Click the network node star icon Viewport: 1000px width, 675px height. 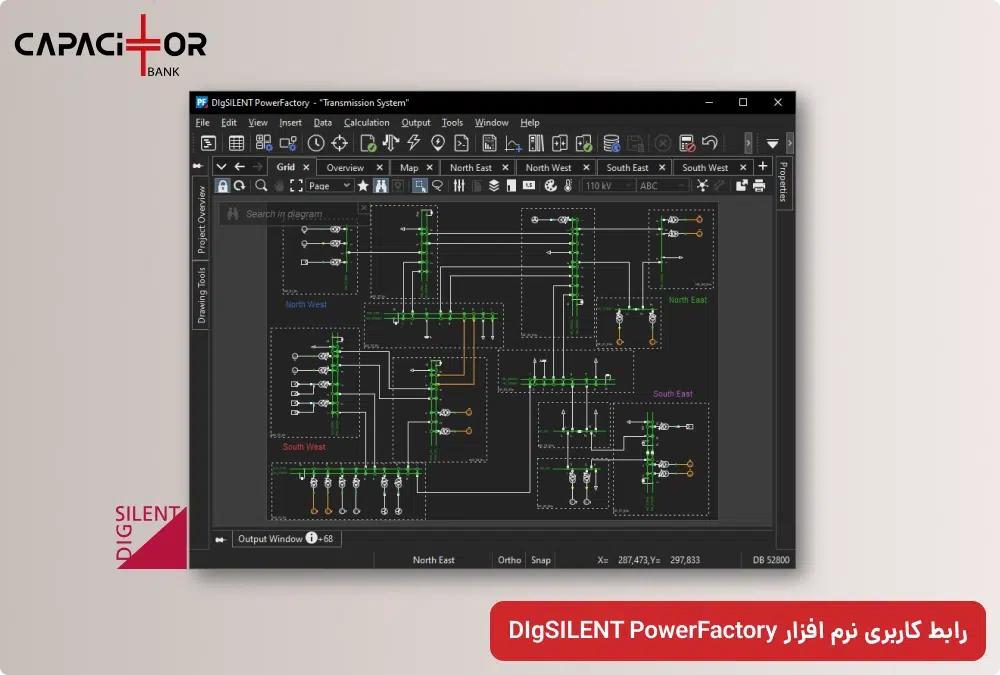click(702, 186)
